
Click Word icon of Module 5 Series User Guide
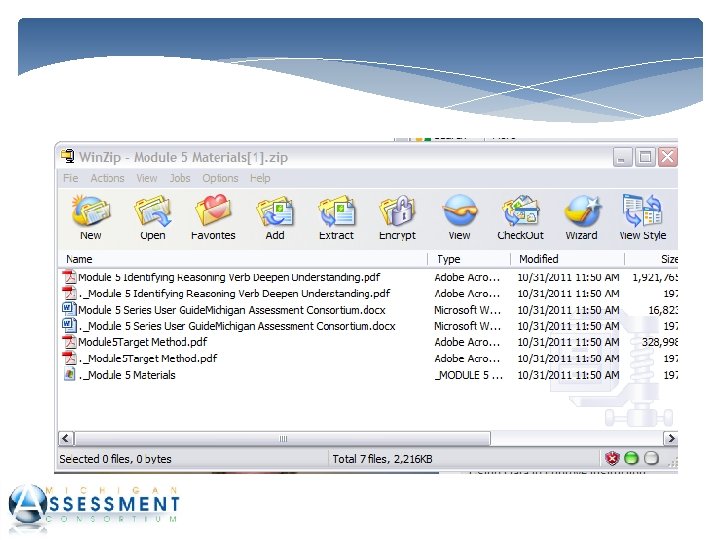[x=69, y=309]
